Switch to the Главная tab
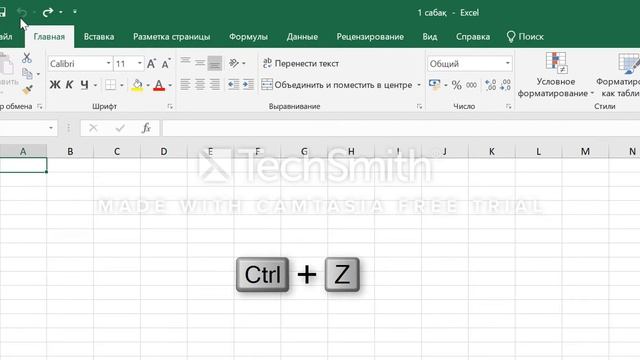 point(49,37)
